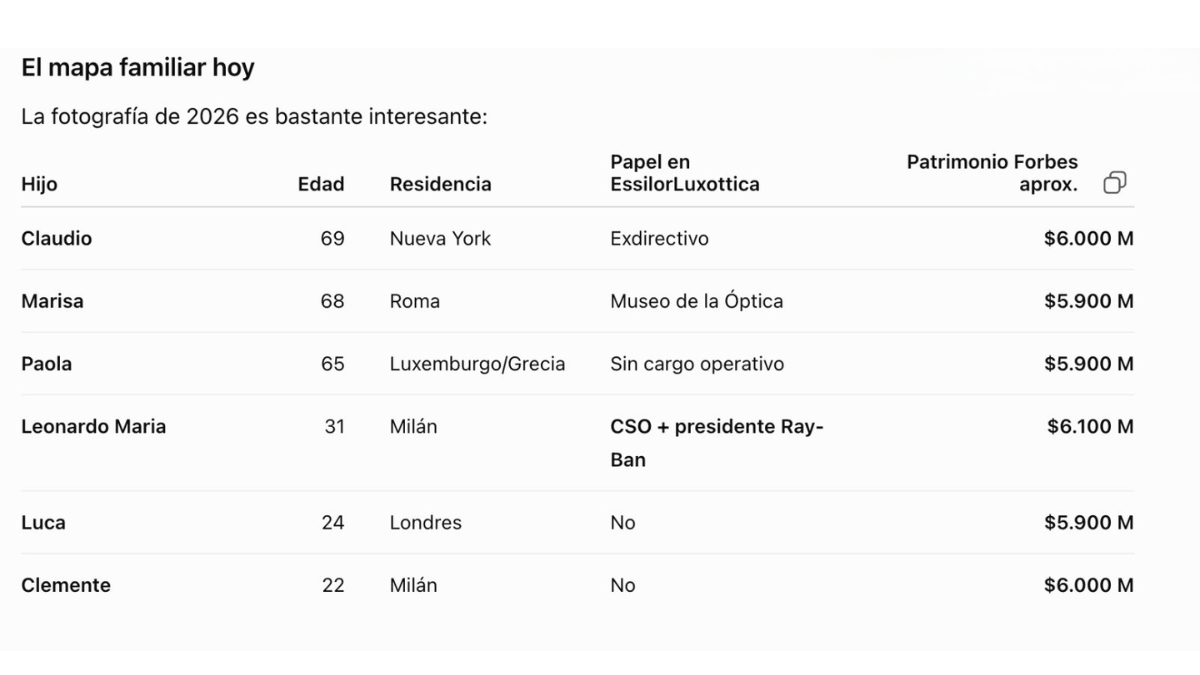1200x675 pixels.
Task: Select the Claudio name cell
Action: (x=56, y=239)
